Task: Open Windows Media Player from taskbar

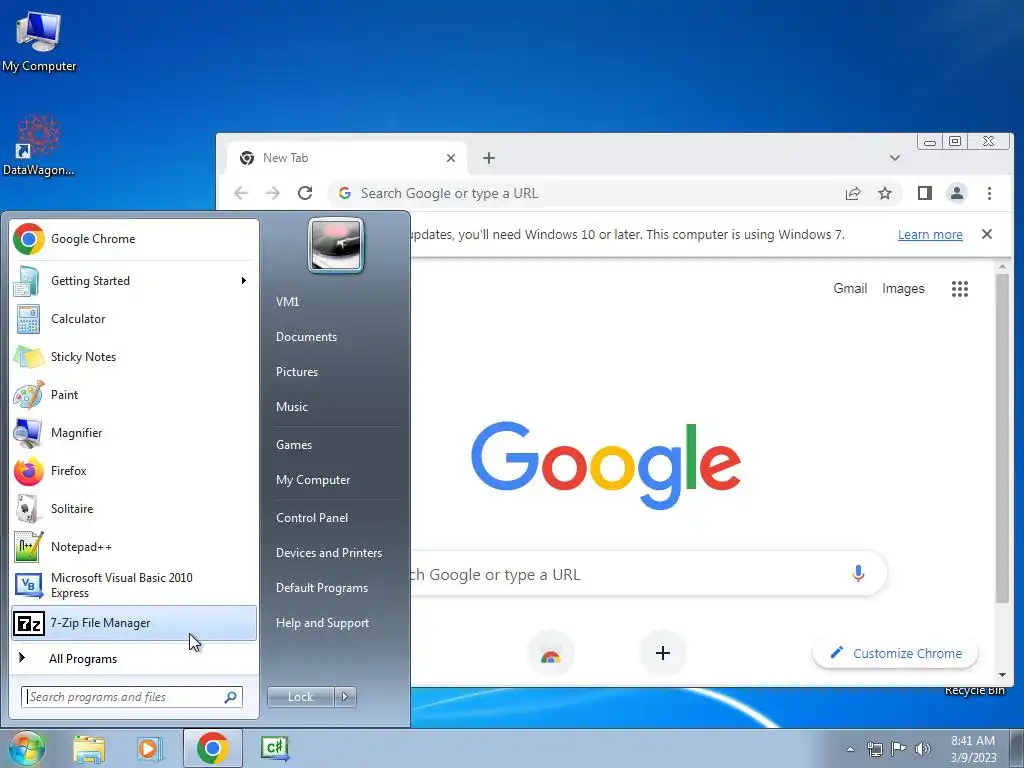Action: coord(150,748)
